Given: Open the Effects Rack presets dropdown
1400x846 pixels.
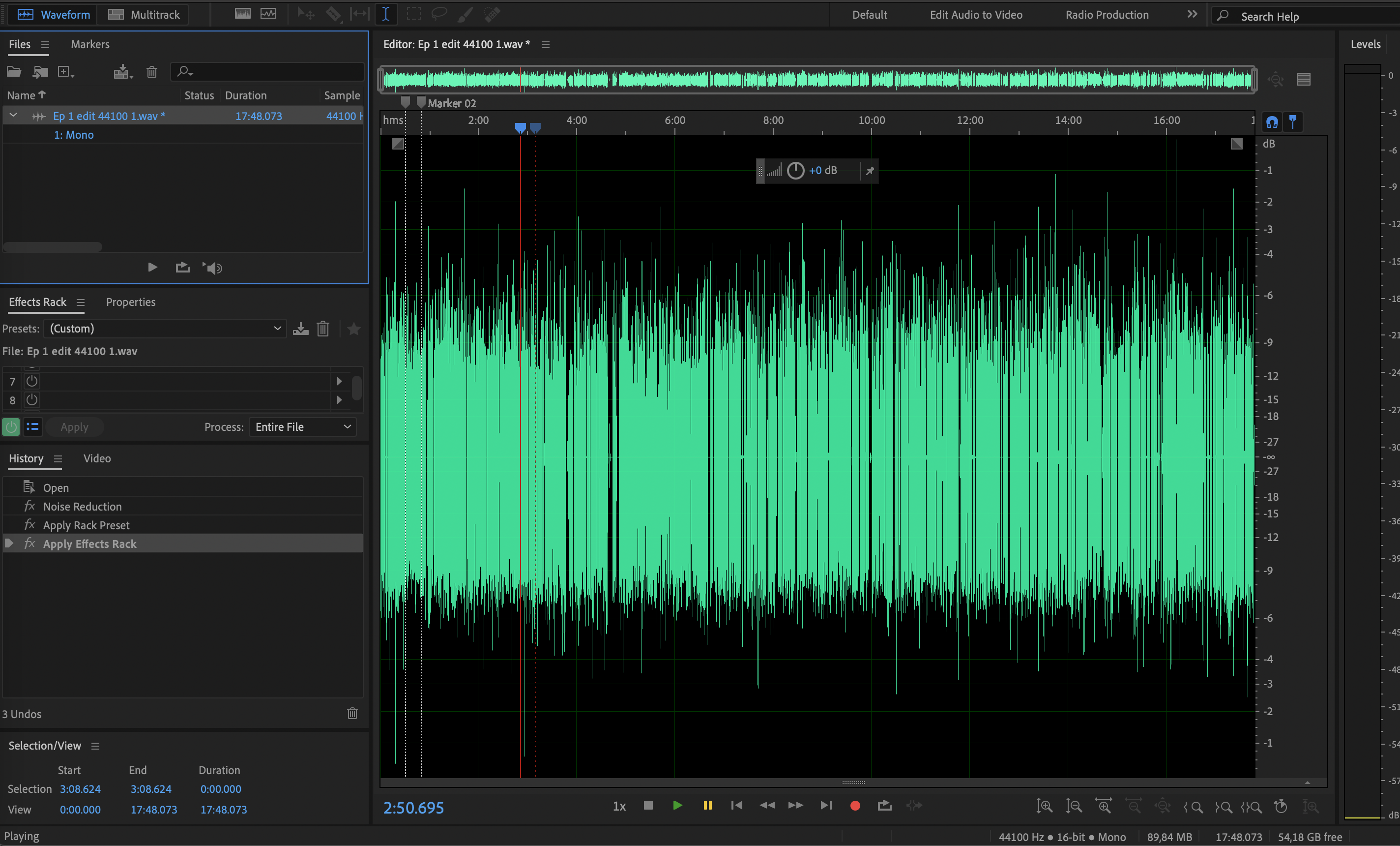Looking at the screenshot, I should 165,328.
